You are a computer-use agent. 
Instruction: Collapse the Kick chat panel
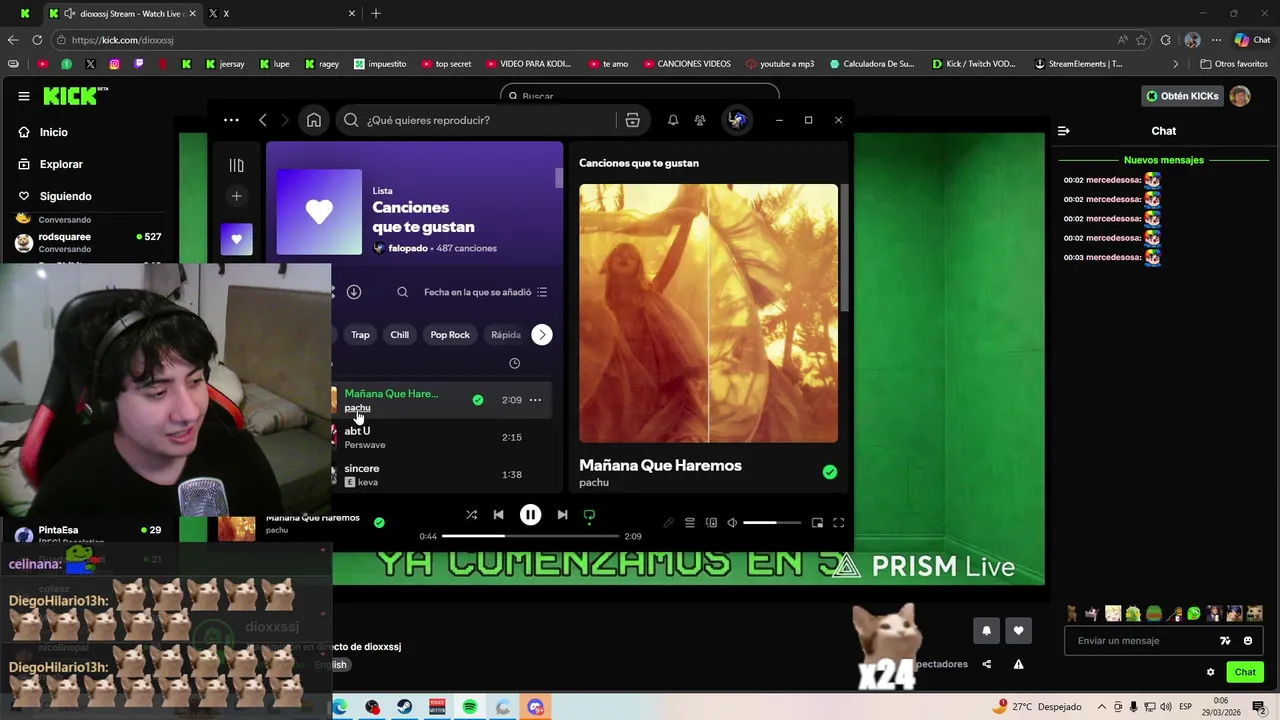pos(1064,131)
